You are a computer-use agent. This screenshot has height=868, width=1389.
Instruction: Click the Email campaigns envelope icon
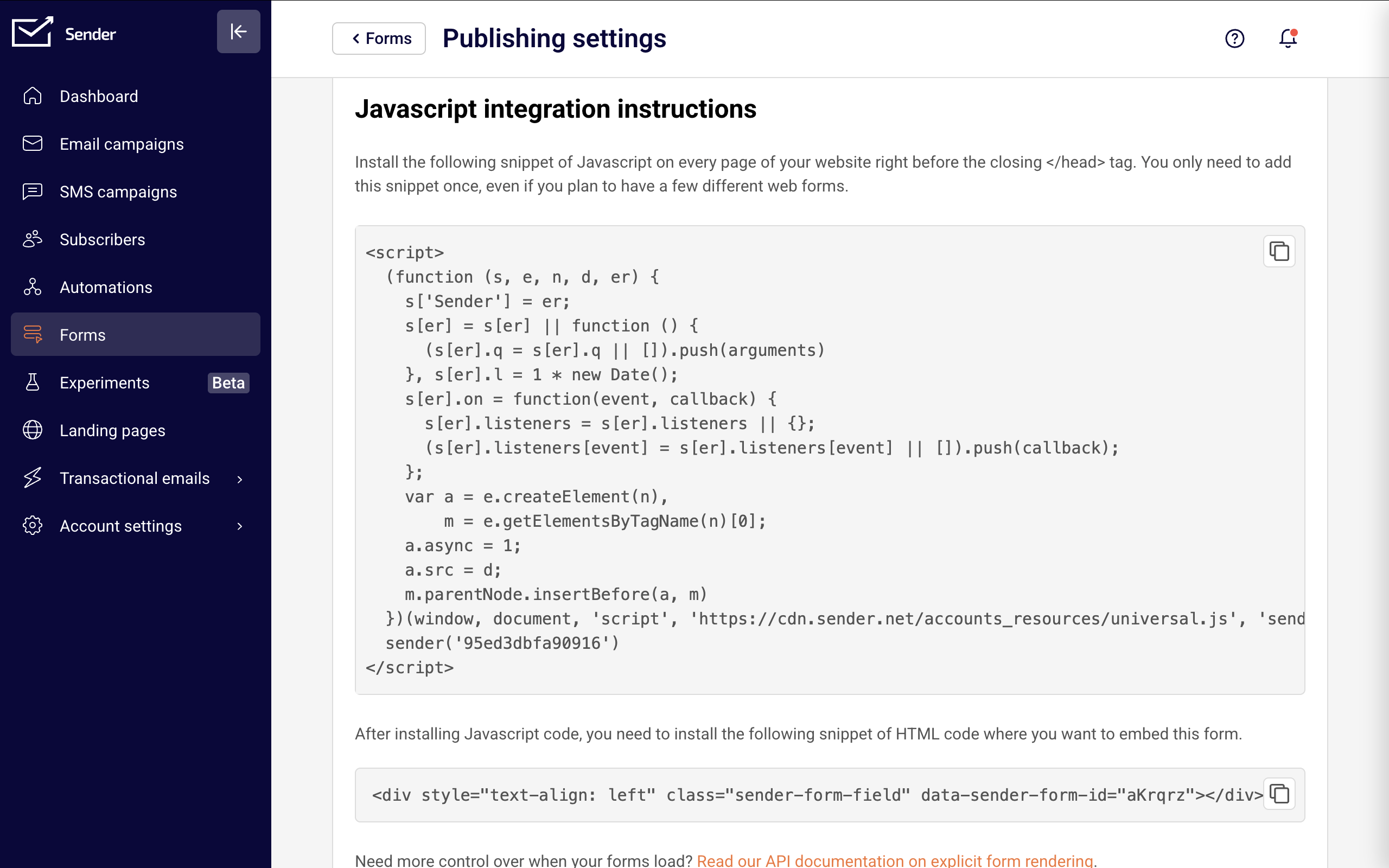coord(33,144)
